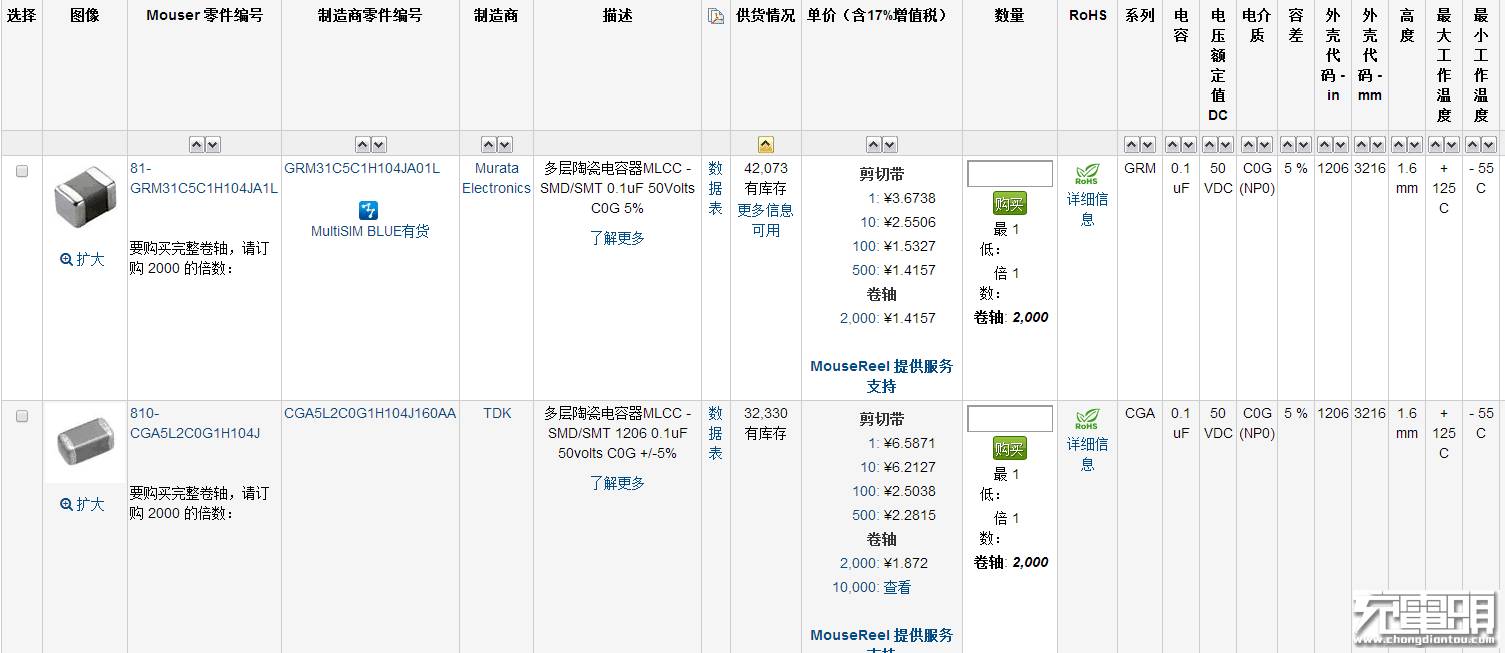Click 1: price break in TDK row

coord(874,443)
